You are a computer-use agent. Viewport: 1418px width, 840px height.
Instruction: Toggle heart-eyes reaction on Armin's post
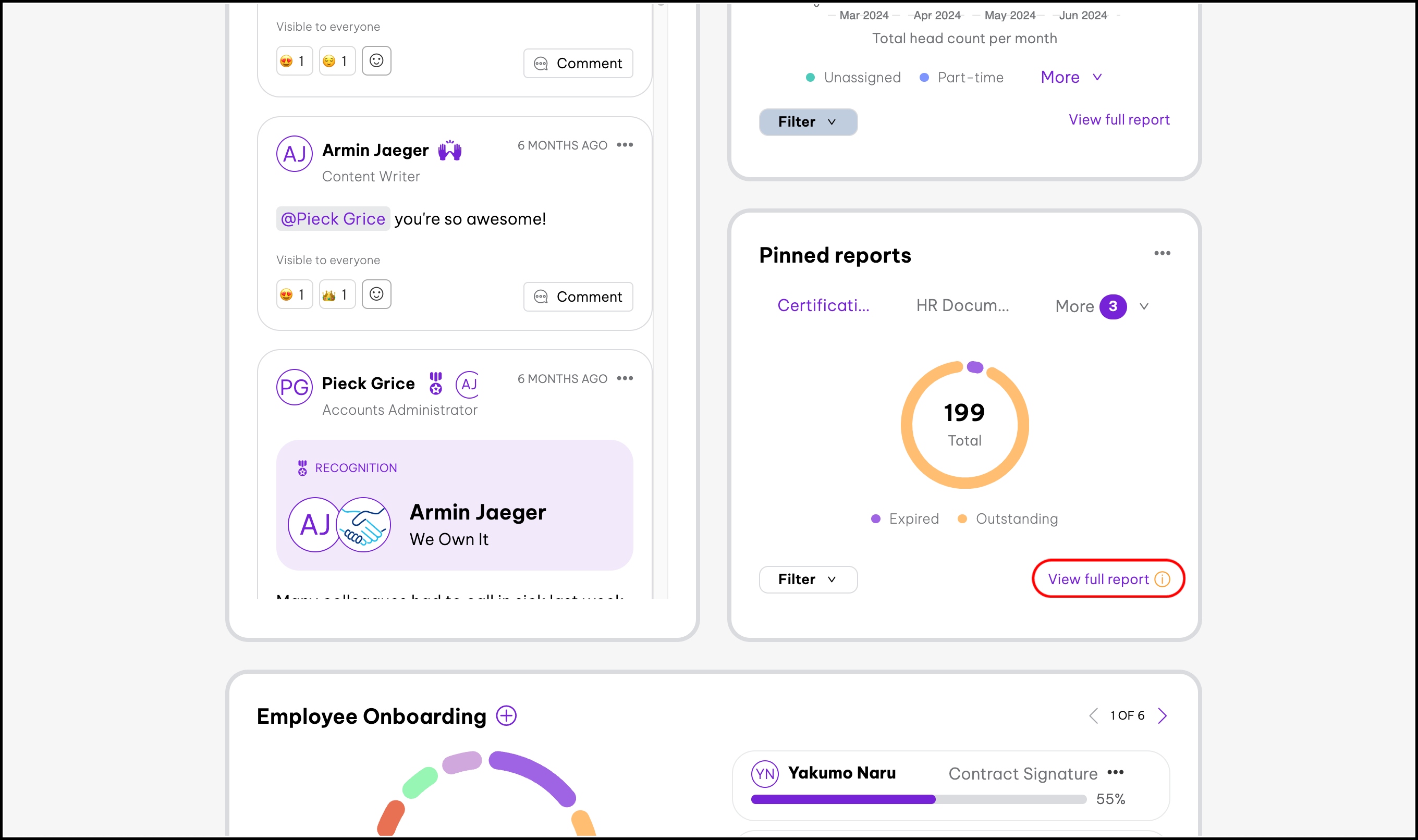pyautogui.click(x=294, y=294)
